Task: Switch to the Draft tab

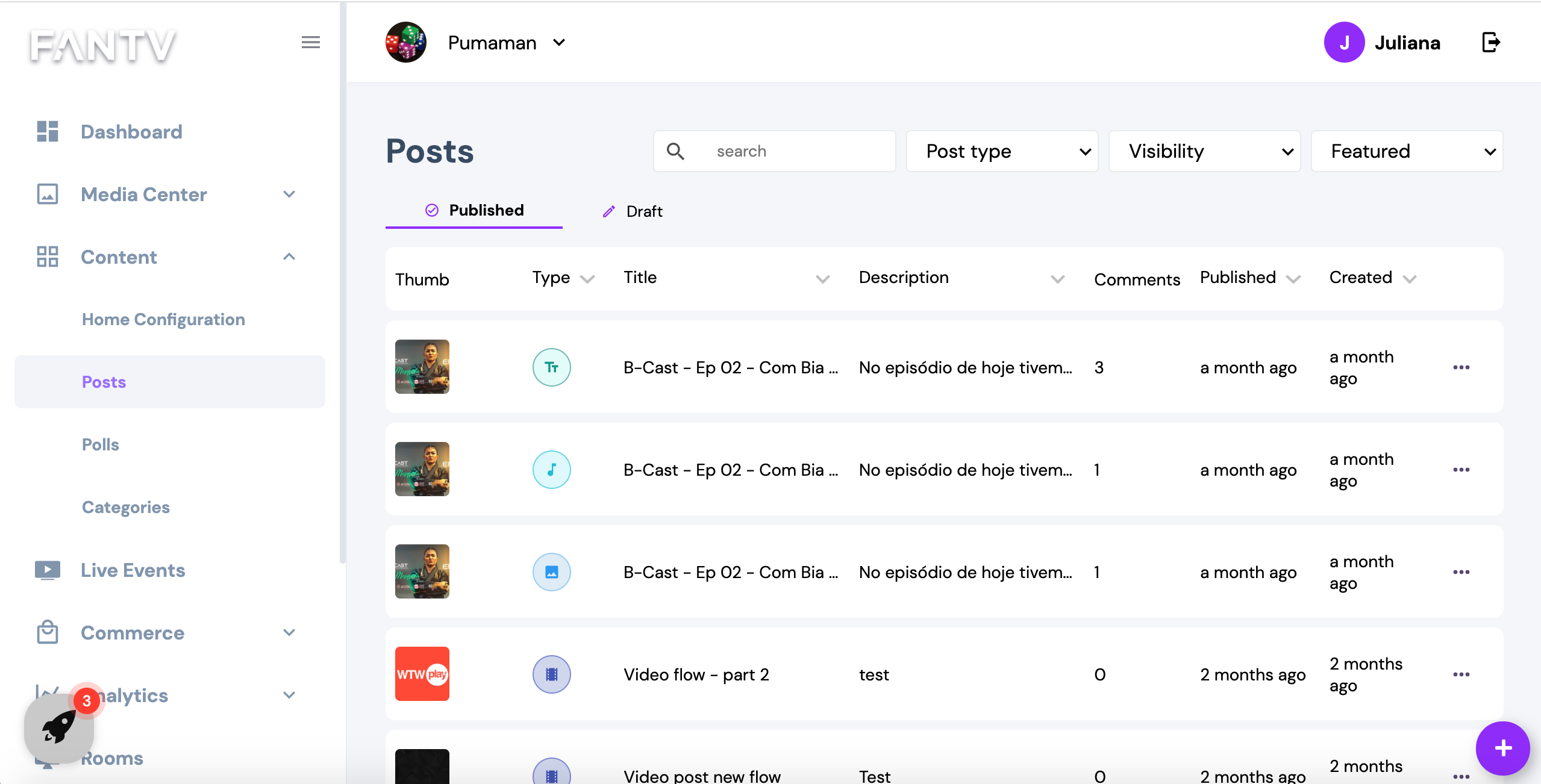Action: pyautogui.click(x=633, y=211)
